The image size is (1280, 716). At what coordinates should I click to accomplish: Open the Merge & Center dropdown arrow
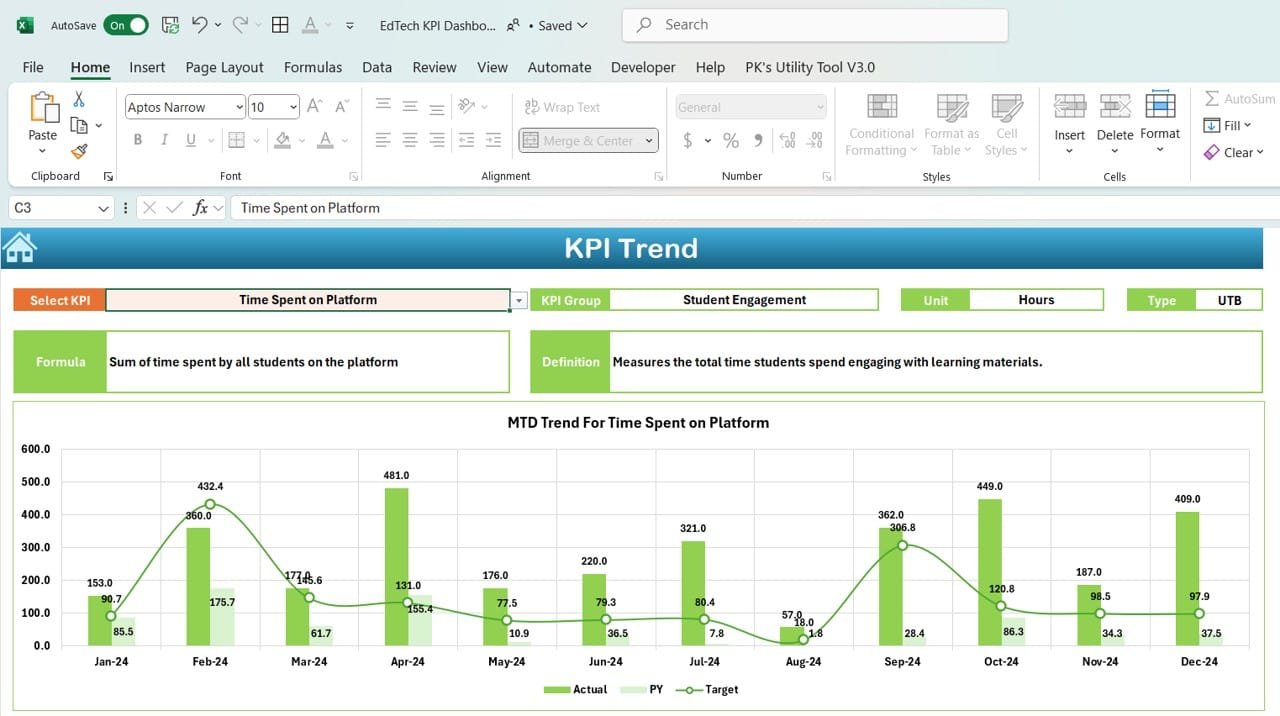pyautogui.click(x=649, y=141)
